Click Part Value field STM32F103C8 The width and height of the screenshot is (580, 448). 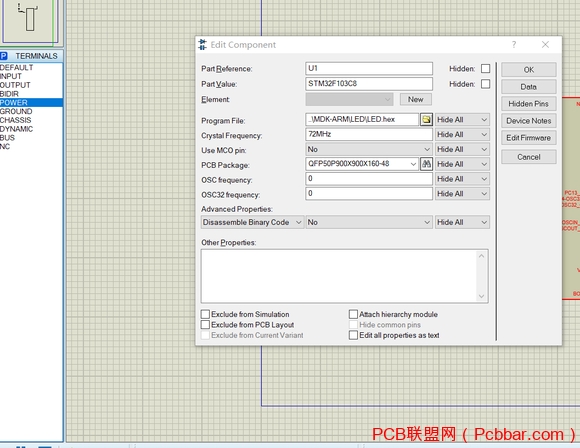pyautogui.click(x=369, y=84)
